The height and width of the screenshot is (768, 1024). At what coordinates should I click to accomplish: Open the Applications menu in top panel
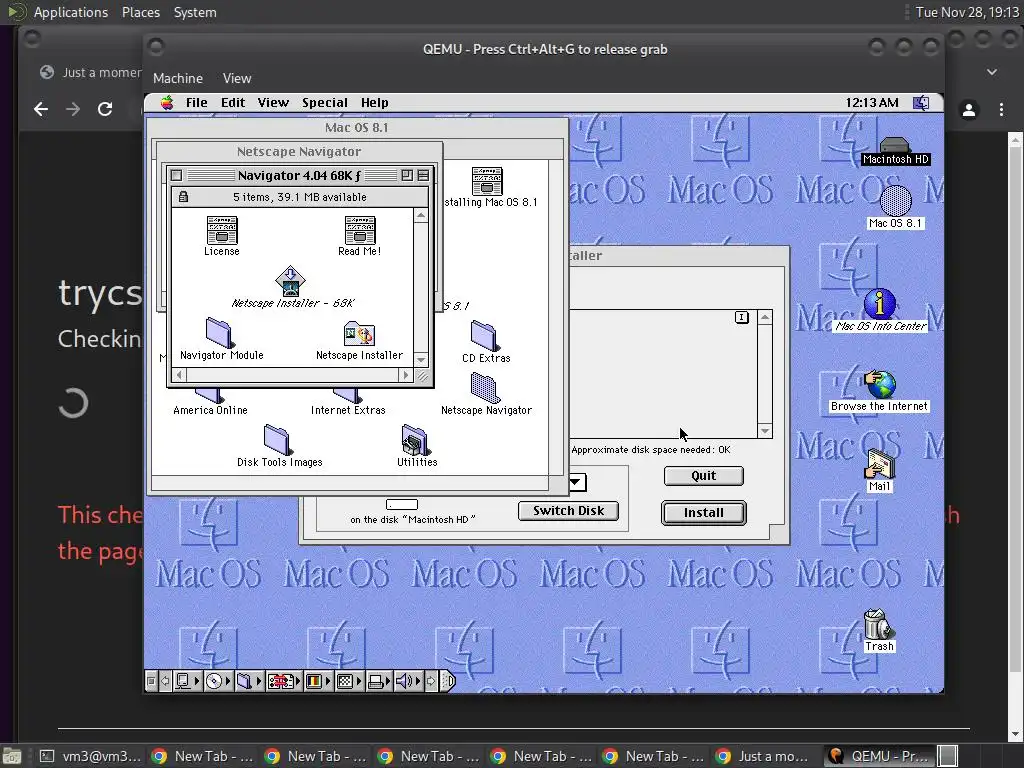[71, 12]
